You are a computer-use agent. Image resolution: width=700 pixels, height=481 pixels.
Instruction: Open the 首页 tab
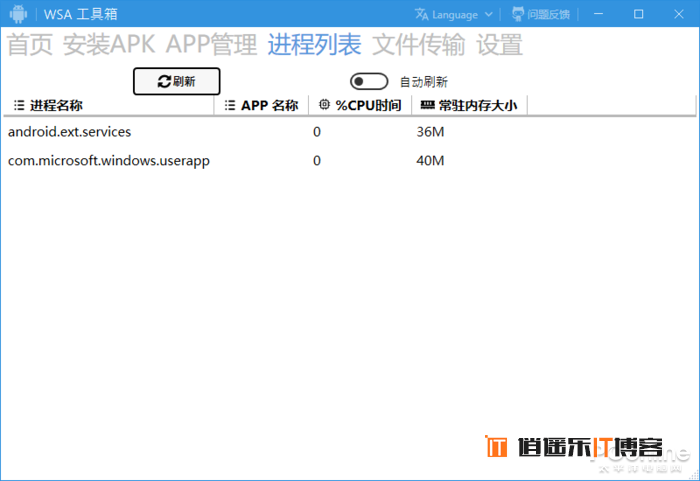(30, 45)
